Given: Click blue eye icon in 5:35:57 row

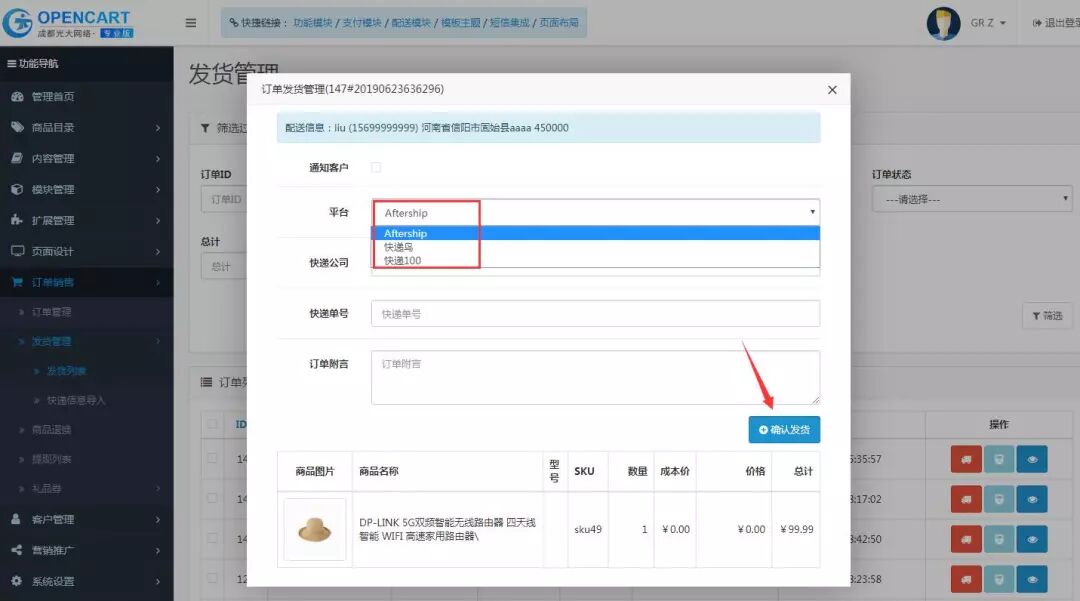Looking at the screenshot, I should pos(1032,459).
